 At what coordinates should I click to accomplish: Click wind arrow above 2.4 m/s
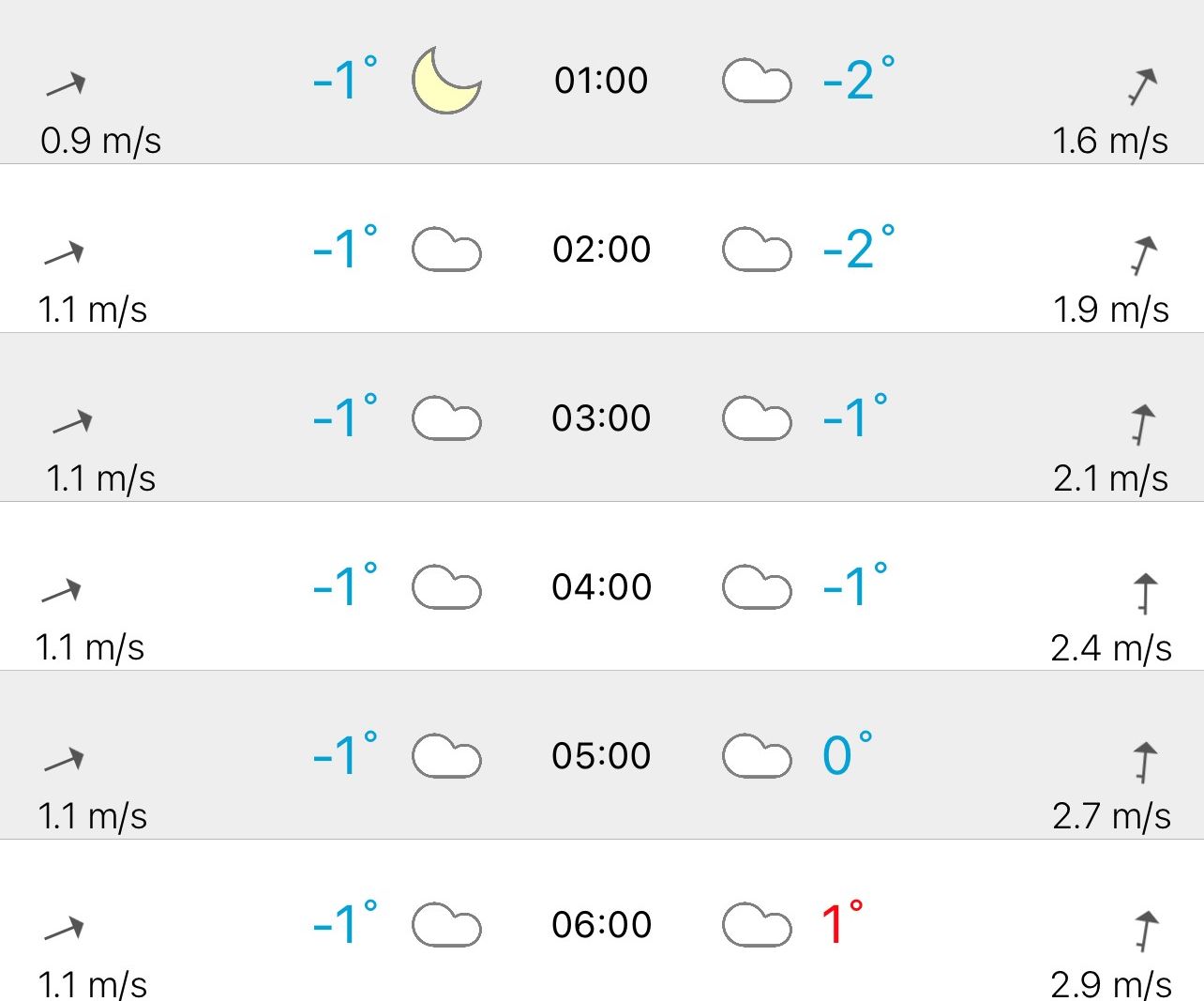(x=1145, y=593)
